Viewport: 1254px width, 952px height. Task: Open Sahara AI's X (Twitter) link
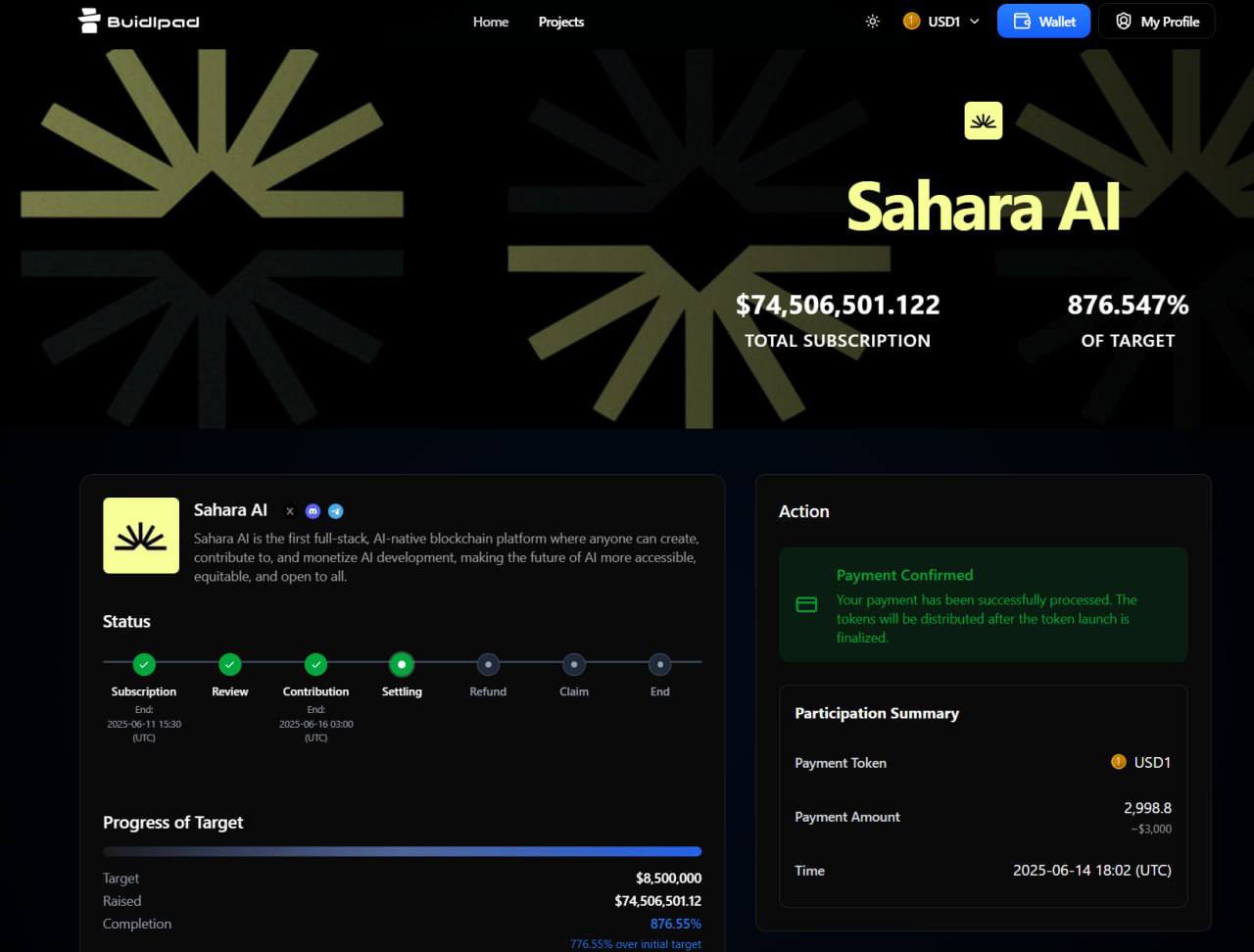point(290,511)
